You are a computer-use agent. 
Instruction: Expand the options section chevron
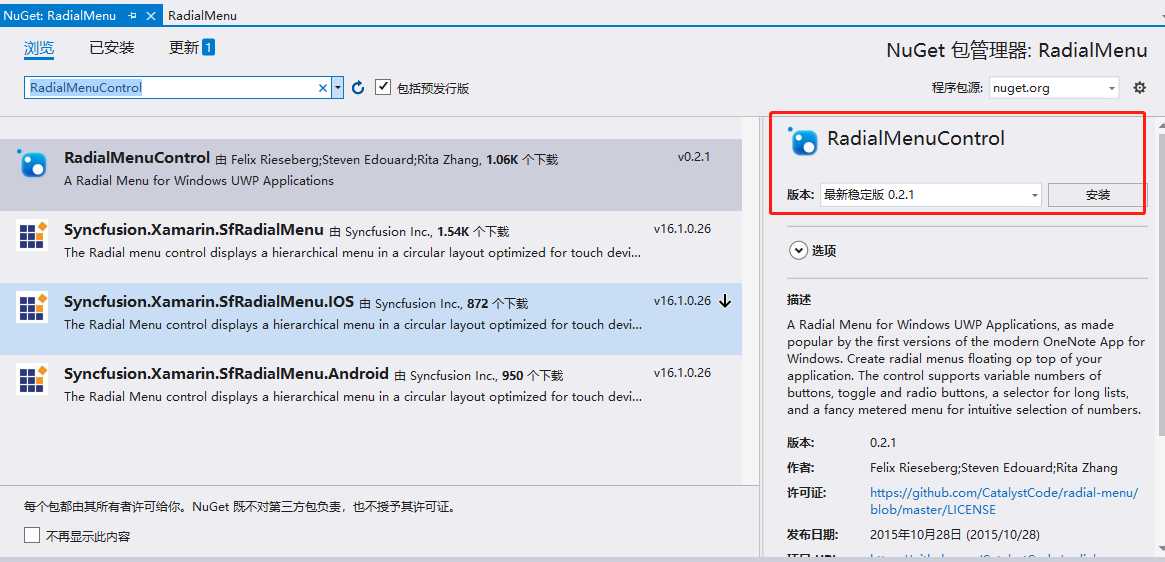tap(798, 251)
